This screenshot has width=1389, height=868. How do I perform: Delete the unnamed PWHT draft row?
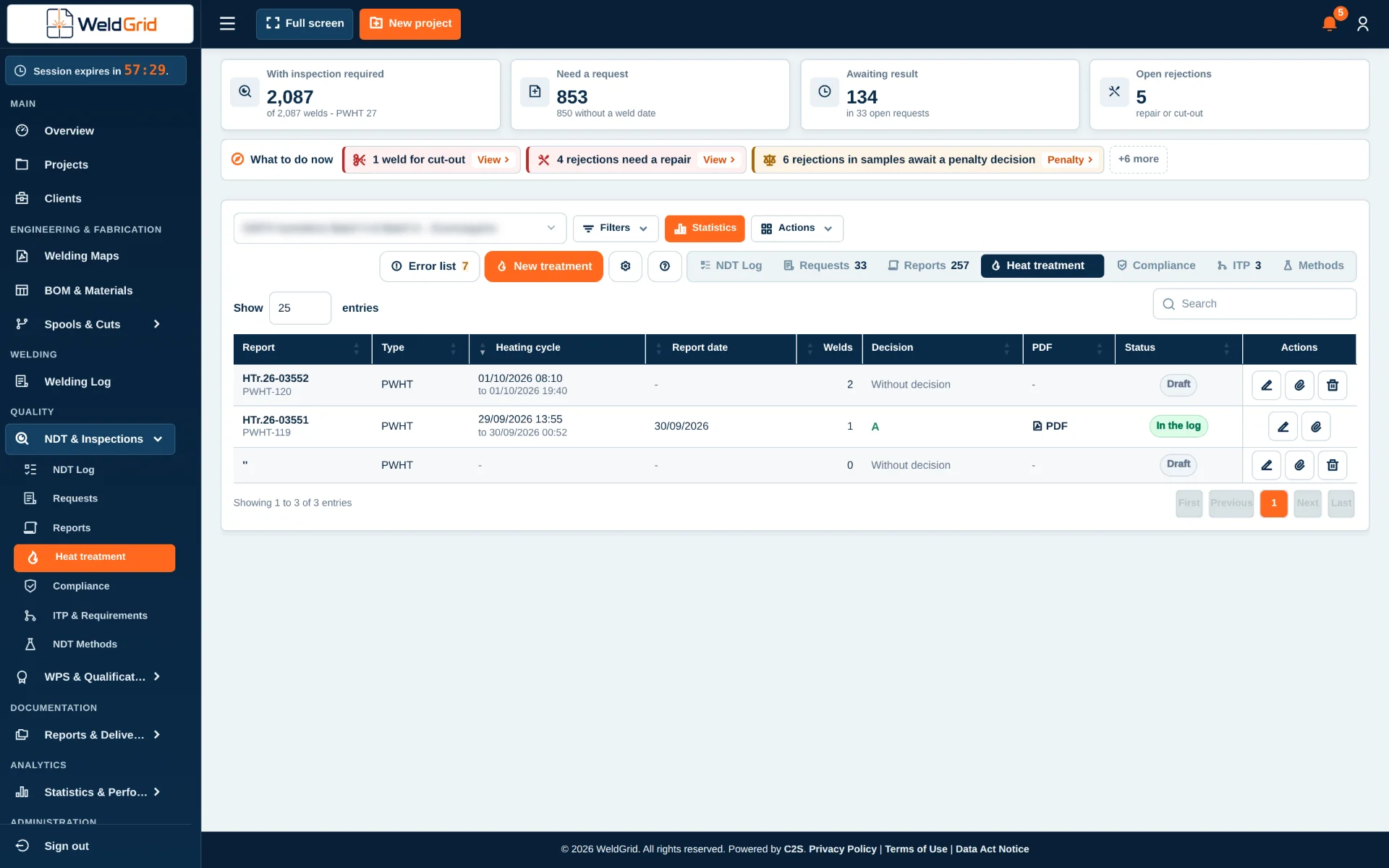pyautogui.click(x=1333, y=465)
